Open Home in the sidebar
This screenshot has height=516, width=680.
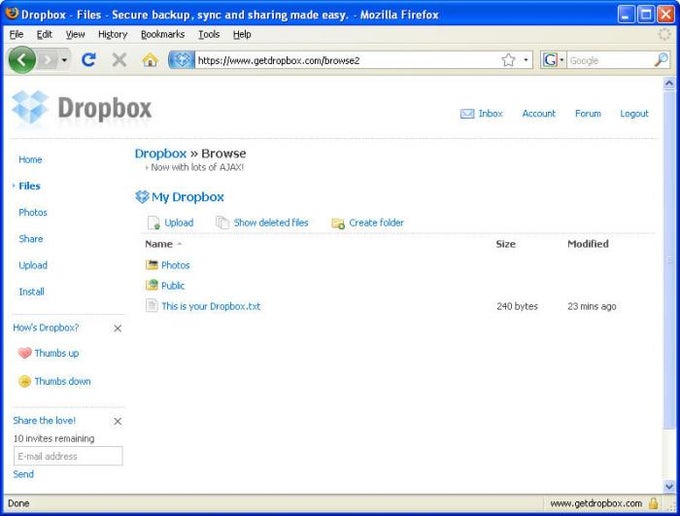[x=30, y=160]
